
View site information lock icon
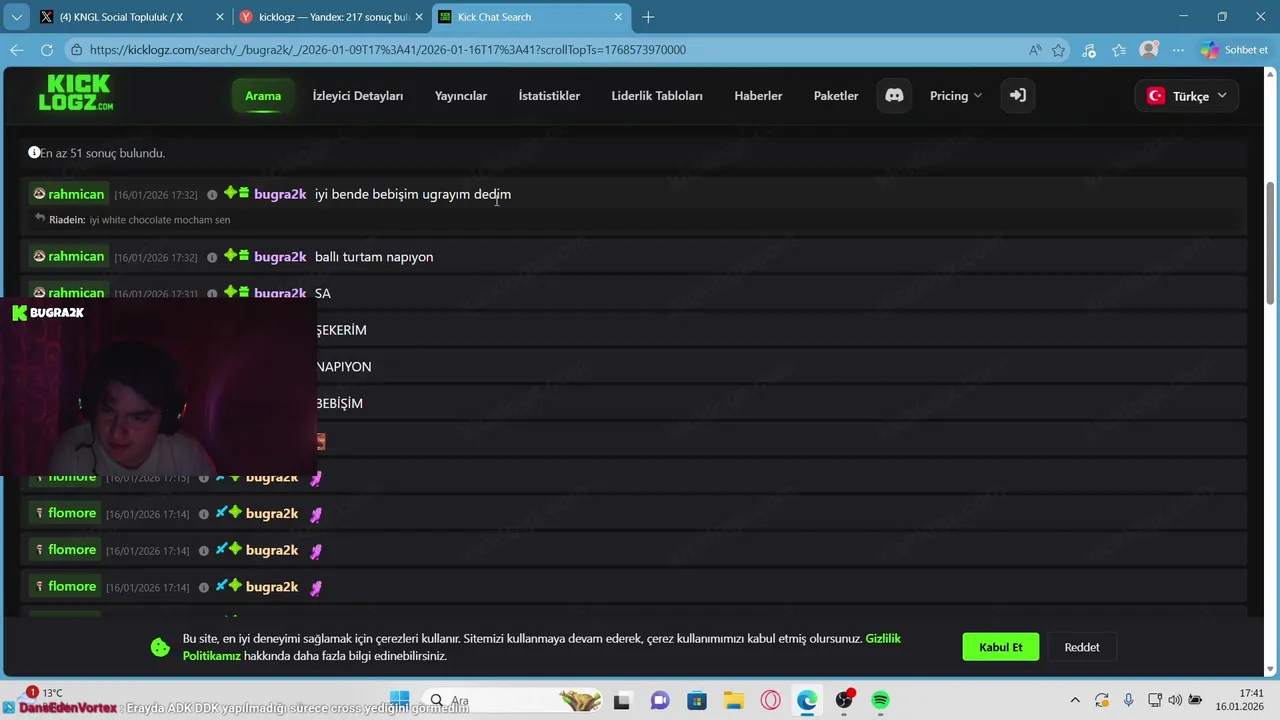coord(76,50)
